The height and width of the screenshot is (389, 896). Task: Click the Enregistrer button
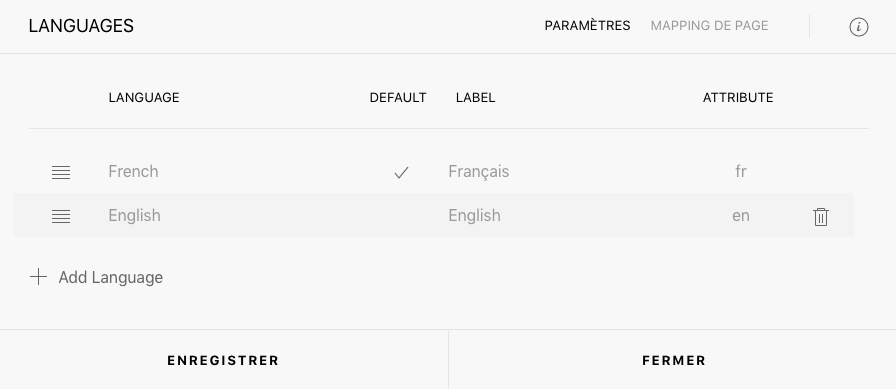[223, 360]
